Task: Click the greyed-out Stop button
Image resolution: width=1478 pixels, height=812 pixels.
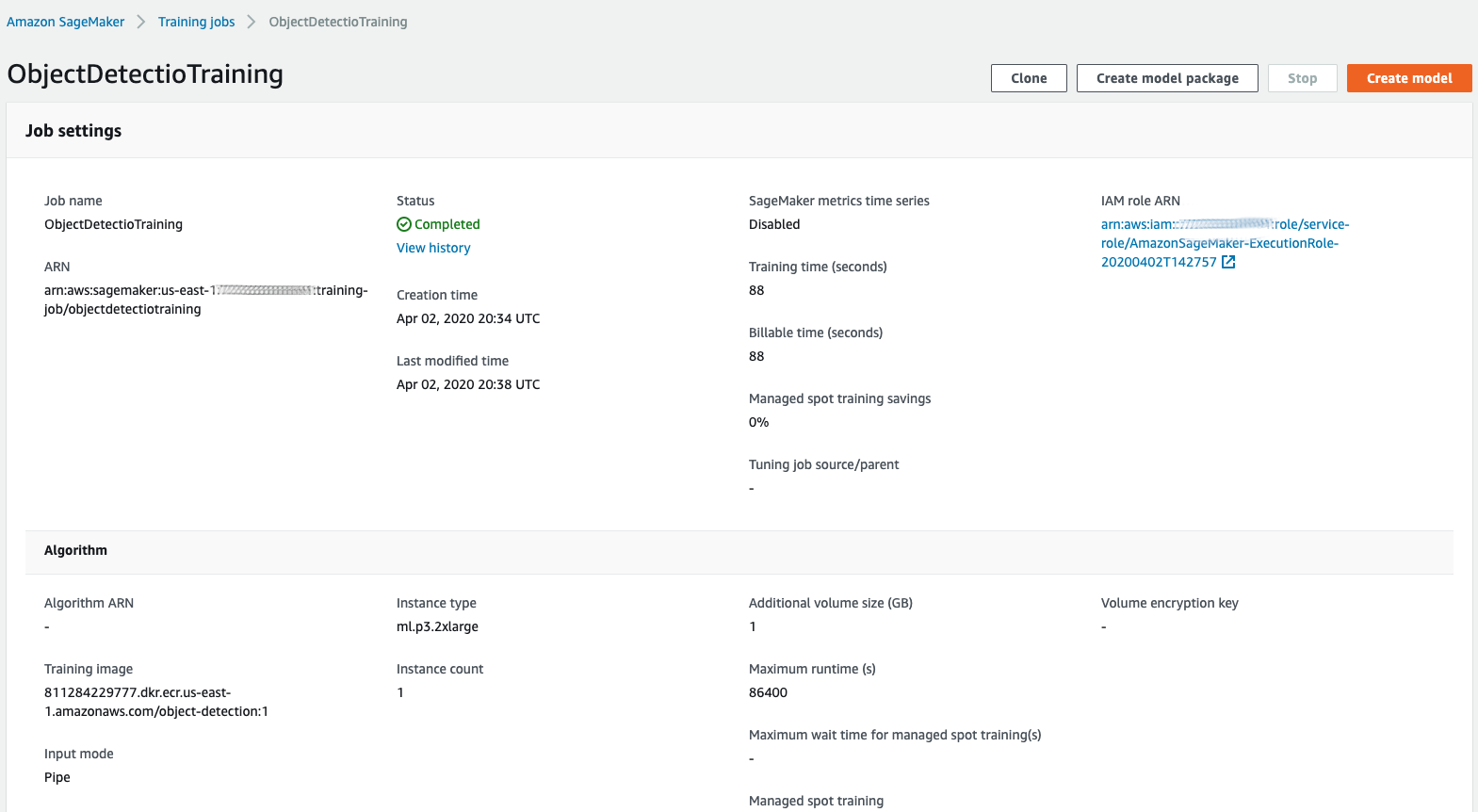Action: (x=1302, y=78)
